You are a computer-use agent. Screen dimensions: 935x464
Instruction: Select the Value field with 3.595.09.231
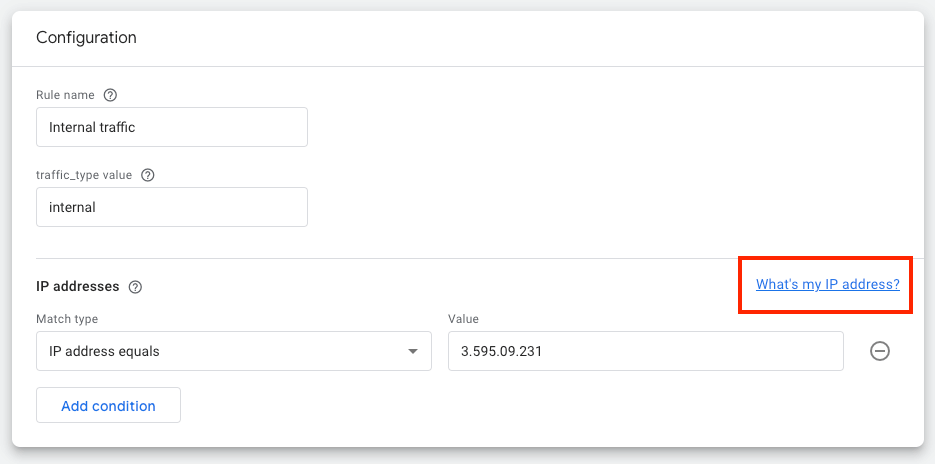click(646, 351)
